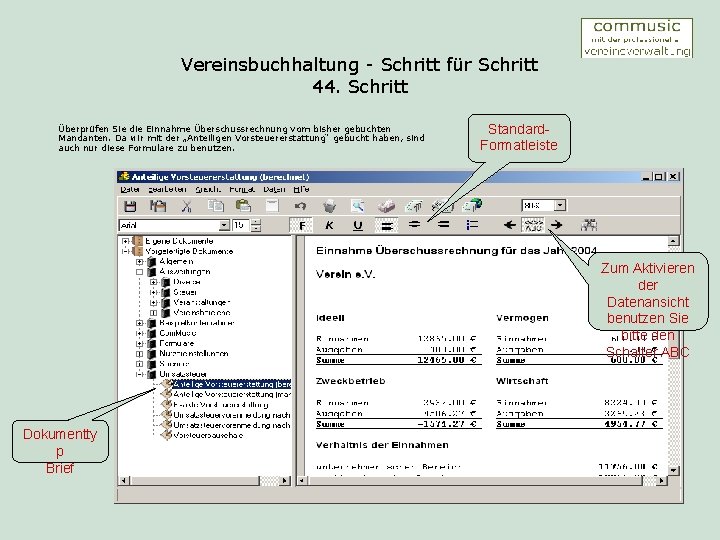This screenshot has height=540, width=720.
Task: Click the globe export icon in toolbar
Action: (x=472, y=205)
